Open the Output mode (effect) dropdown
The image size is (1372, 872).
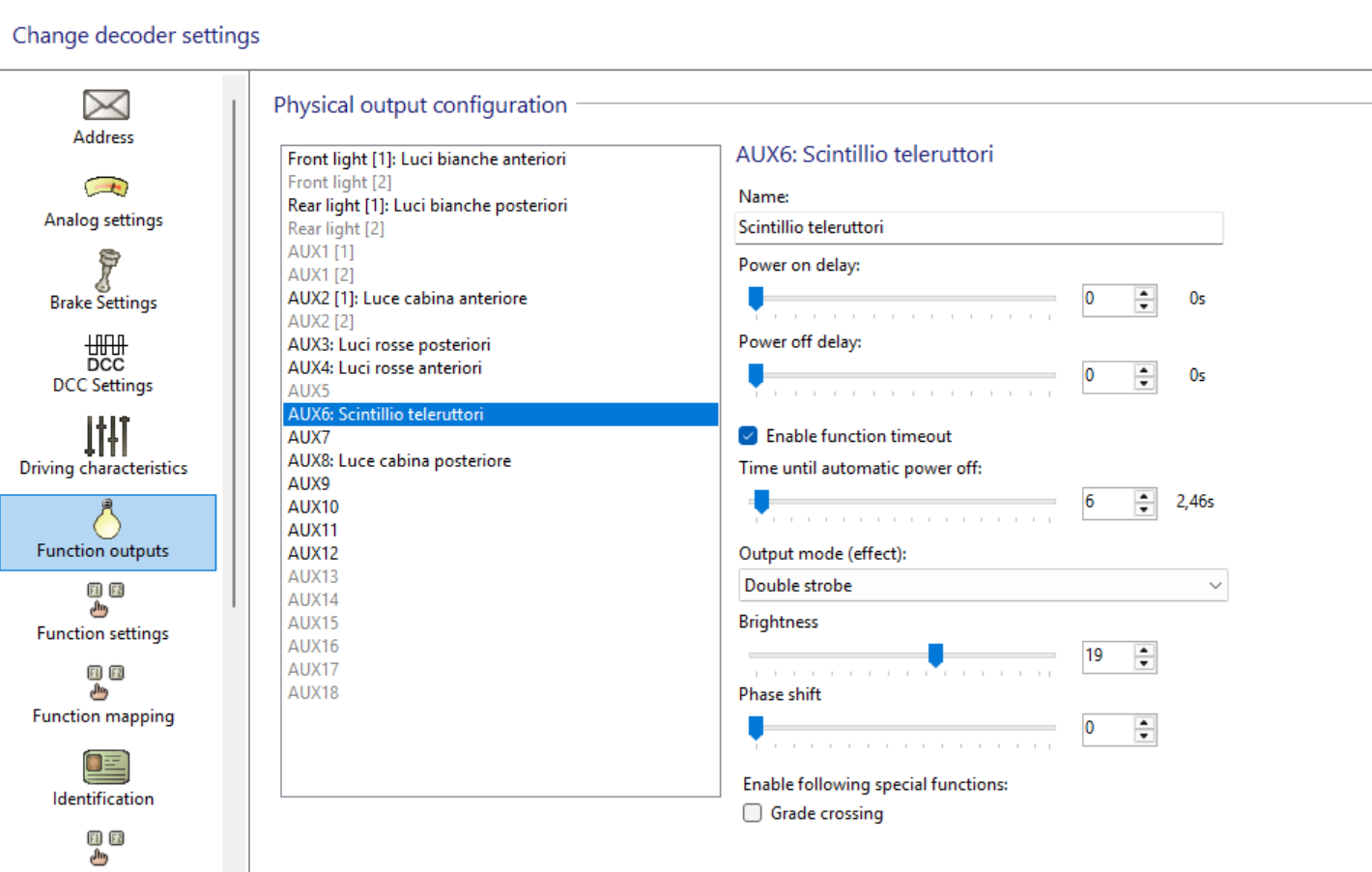tap(983, 586)
